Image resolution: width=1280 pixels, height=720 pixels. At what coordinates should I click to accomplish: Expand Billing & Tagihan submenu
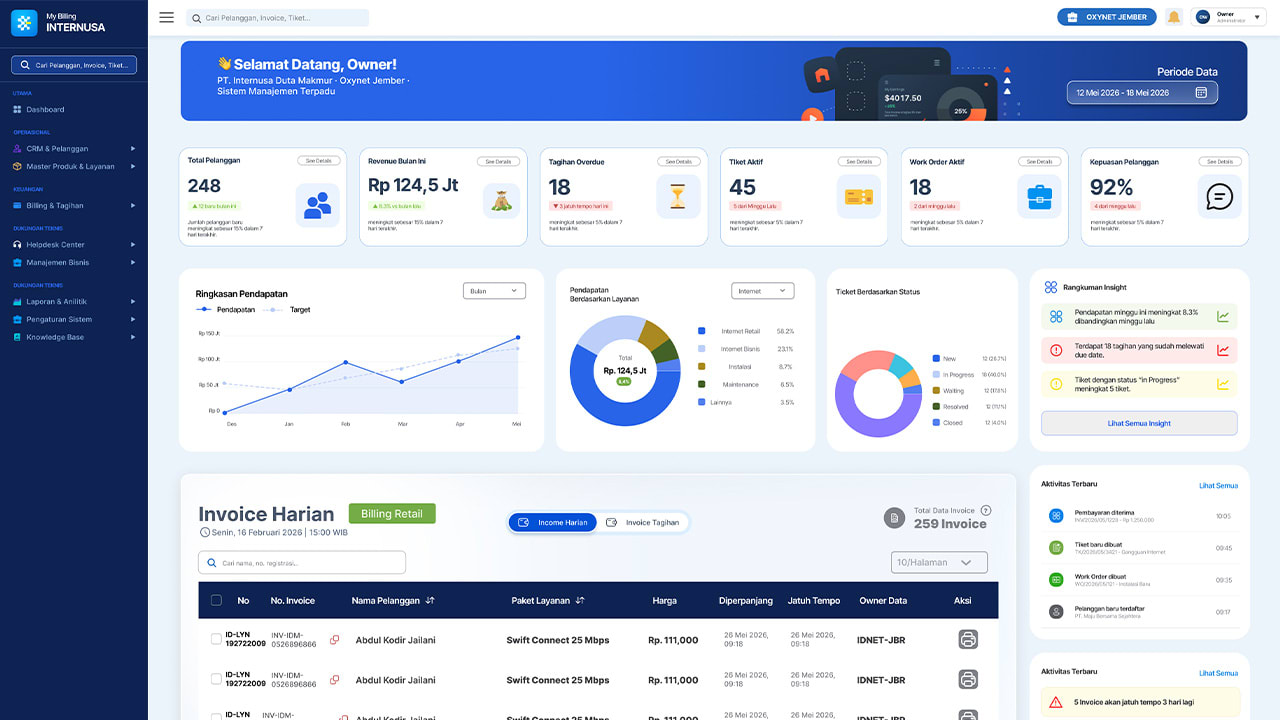click(x=74, y=206)
